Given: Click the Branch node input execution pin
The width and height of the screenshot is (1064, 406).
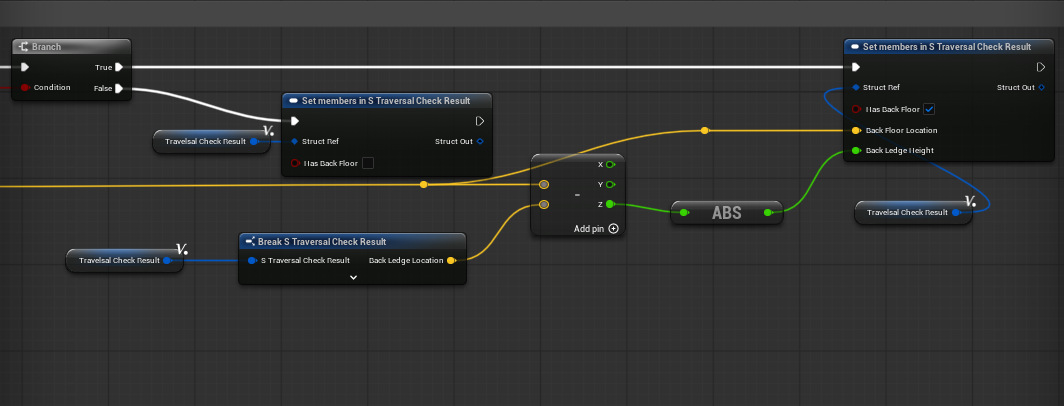Looking at the screenshot, I should pos(25,67).
